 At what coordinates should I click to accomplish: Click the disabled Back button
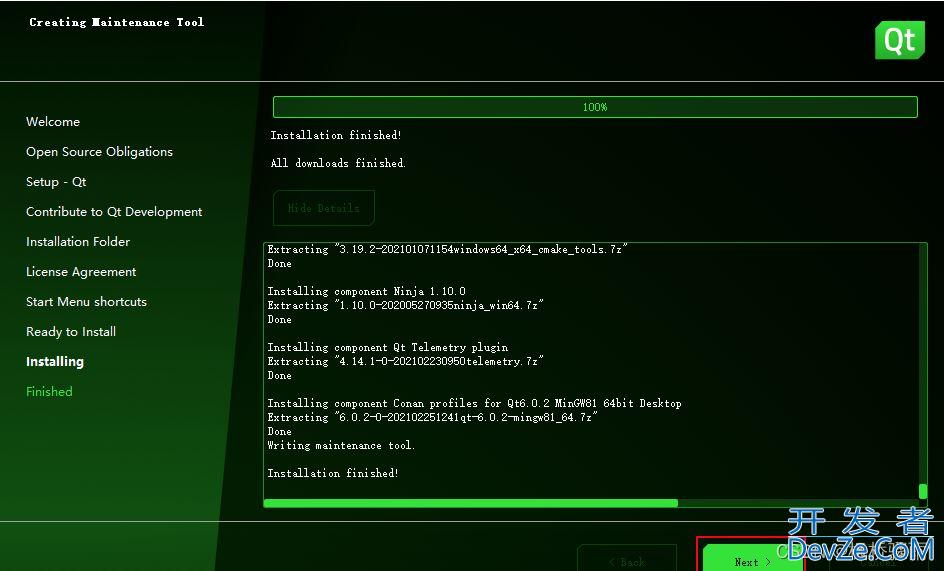click(x=627, y=560)
